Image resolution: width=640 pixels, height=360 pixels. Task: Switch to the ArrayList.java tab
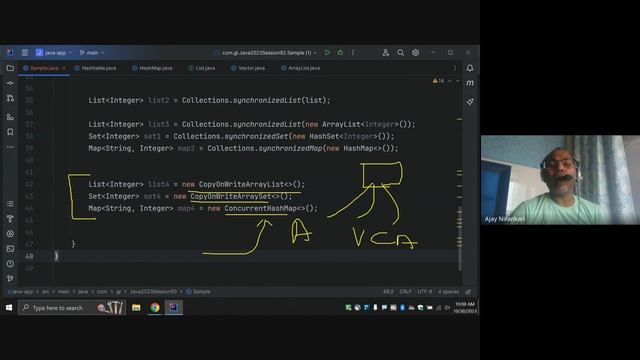[x=300, y=68]
